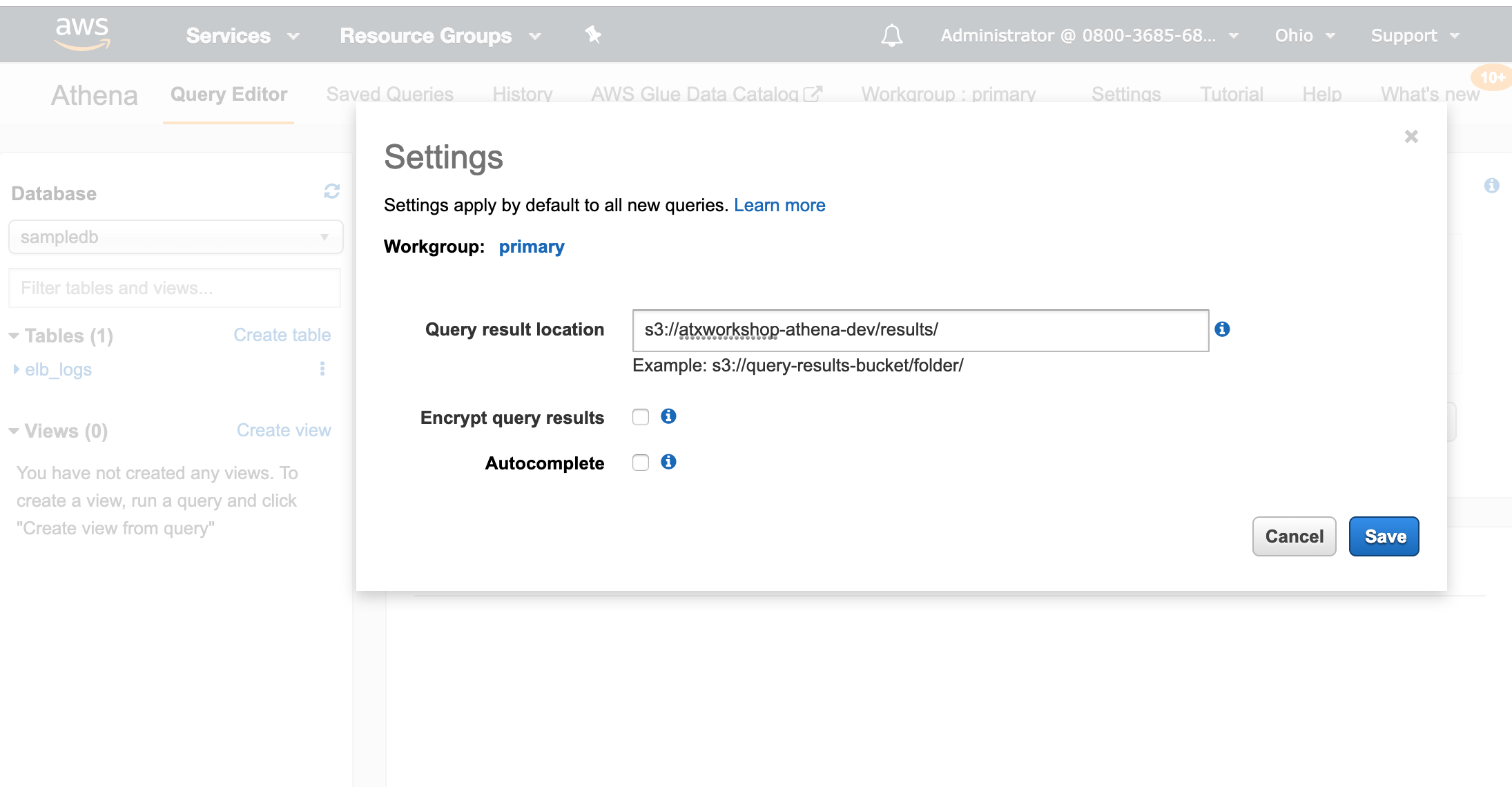Open the History tab

click(x=522, y=94)
